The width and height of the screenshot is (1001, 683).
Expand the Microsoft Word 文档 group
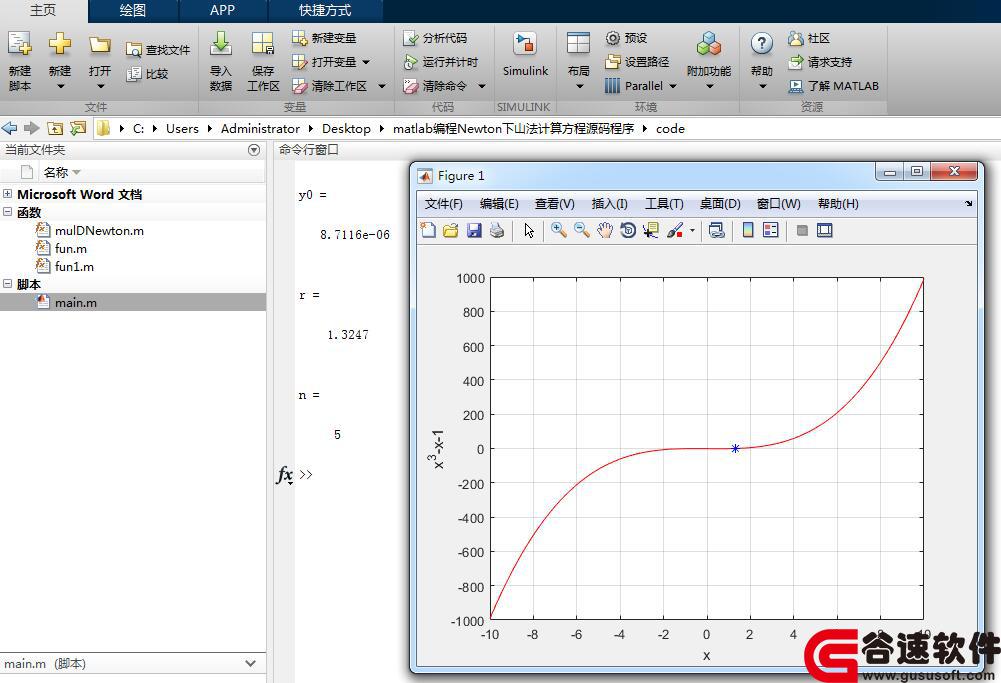(x=8, y=193)
